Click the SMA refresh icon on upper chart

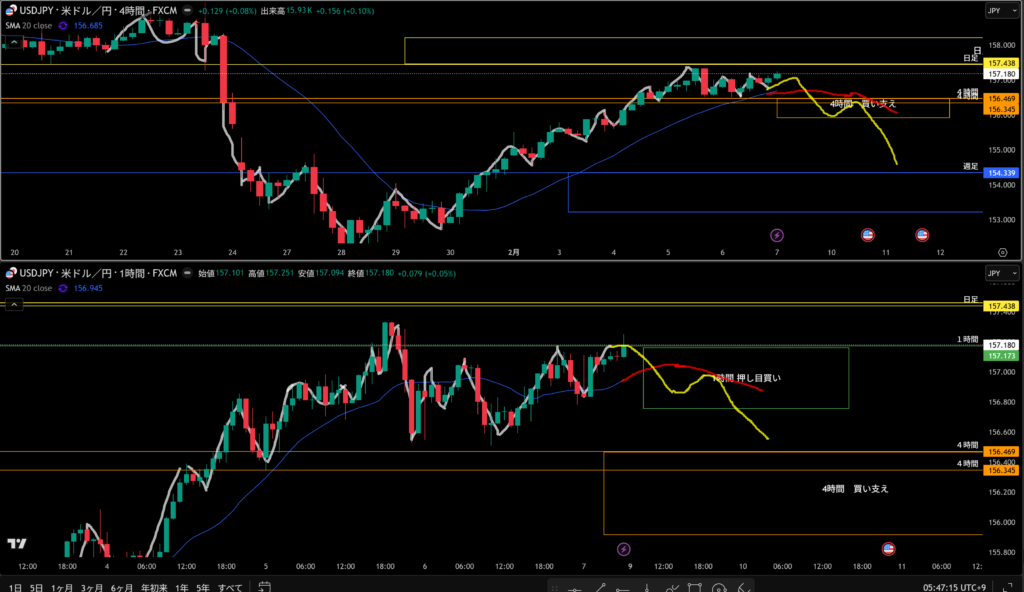pyautogui.click(x=65, y=24)
